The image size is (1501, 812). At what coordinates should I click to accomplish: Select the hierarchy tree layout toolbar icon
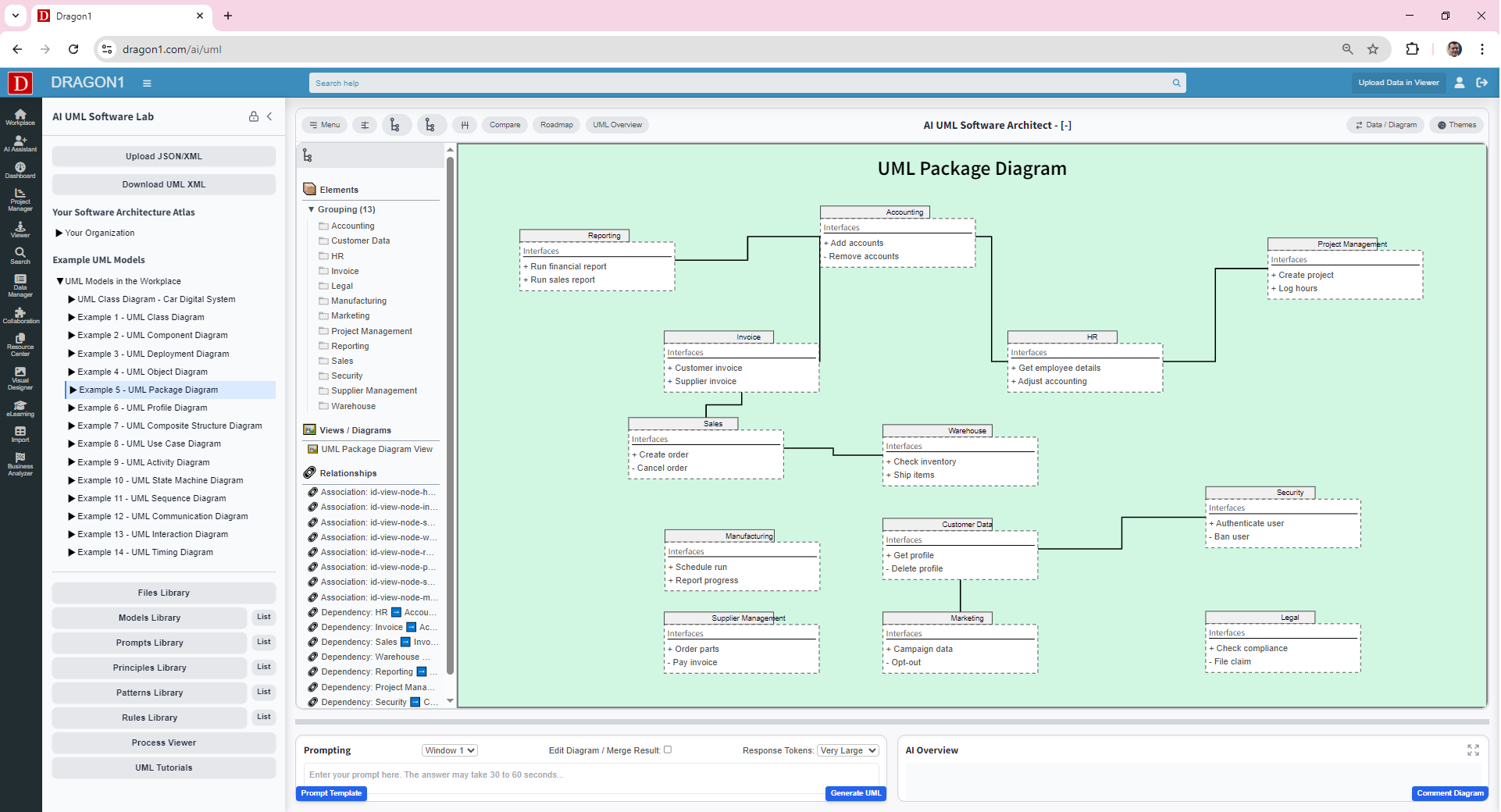click(396, 124)
